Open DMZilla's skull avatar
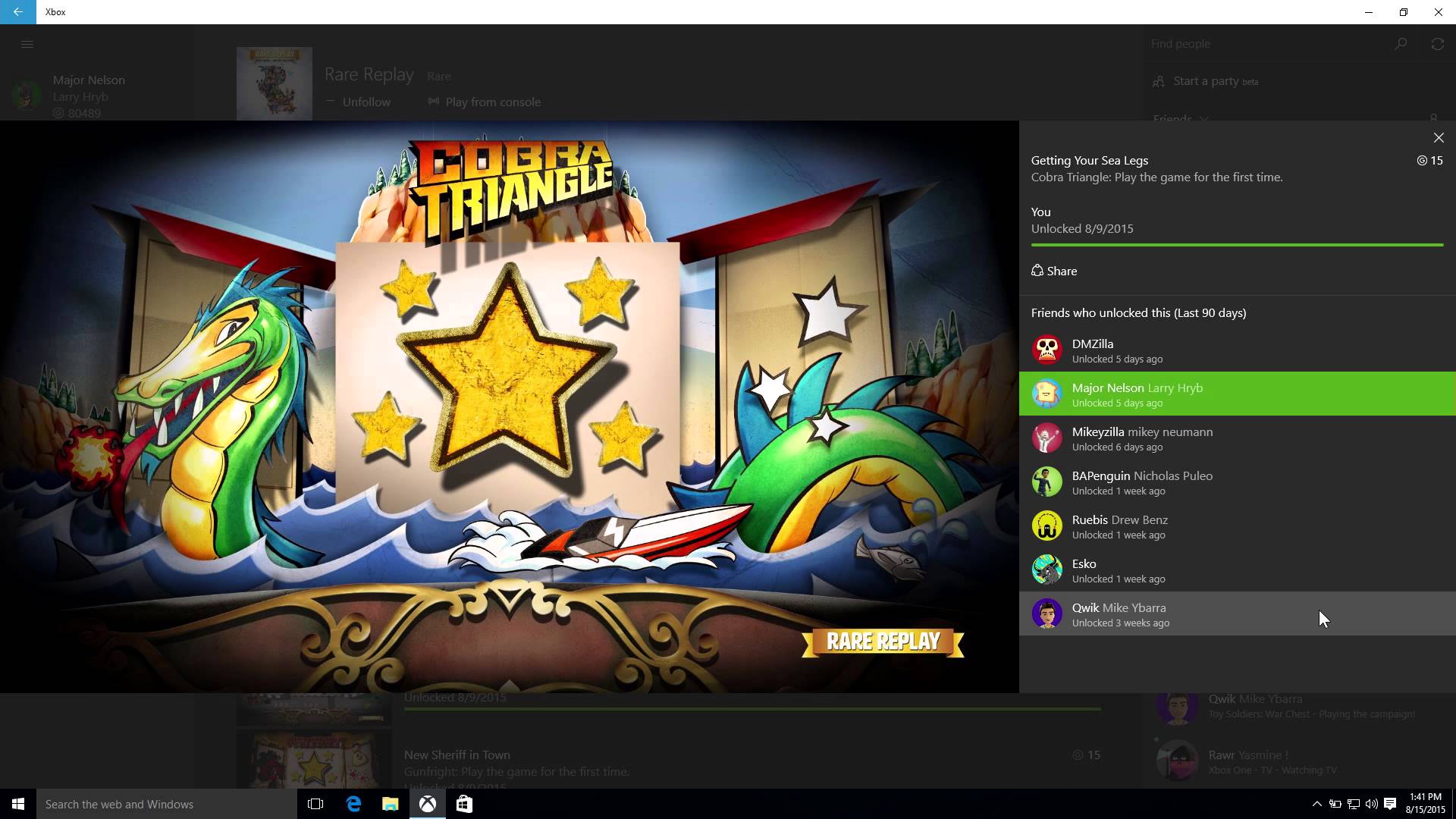Screen dimensions: 1456x819 click(x=1046, y=350)
